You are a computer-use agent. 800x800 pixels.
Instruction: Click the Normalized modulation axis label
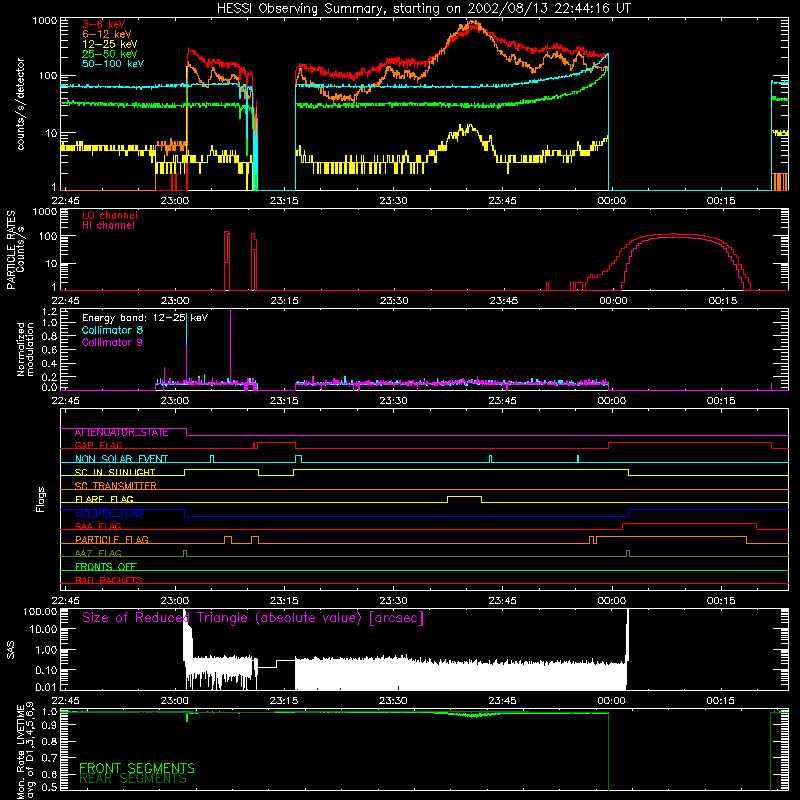click(25, 349)
